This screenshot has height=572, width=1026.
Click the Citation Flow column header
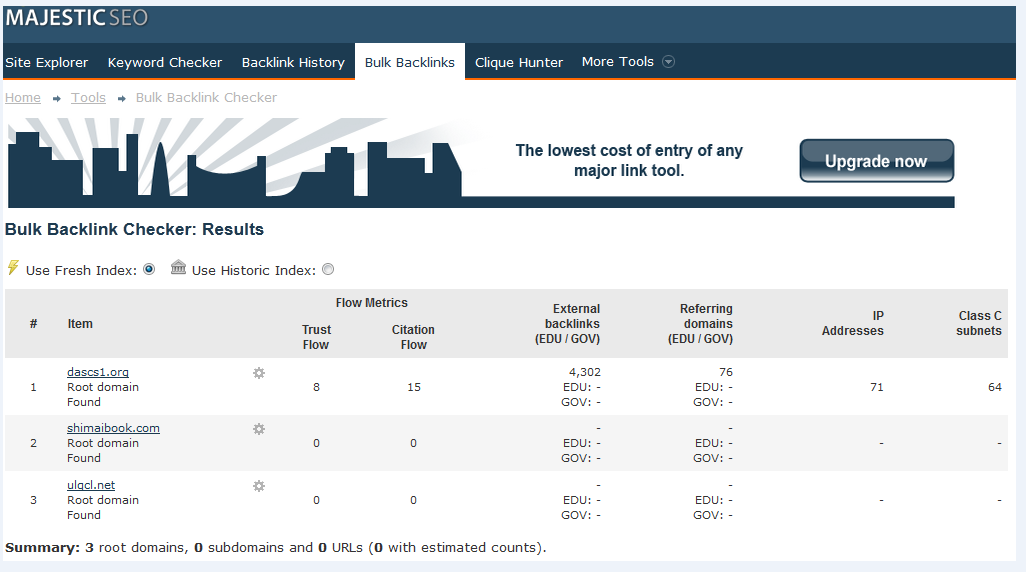[413, 337]
